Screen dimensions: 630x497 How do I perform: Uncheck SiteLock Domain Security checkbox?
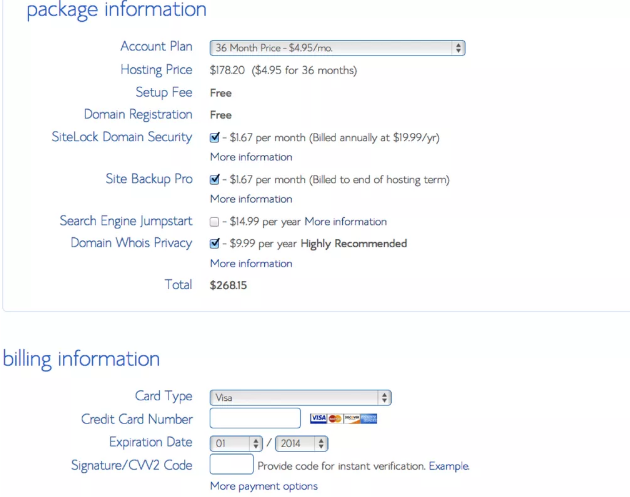pos(215,138)
